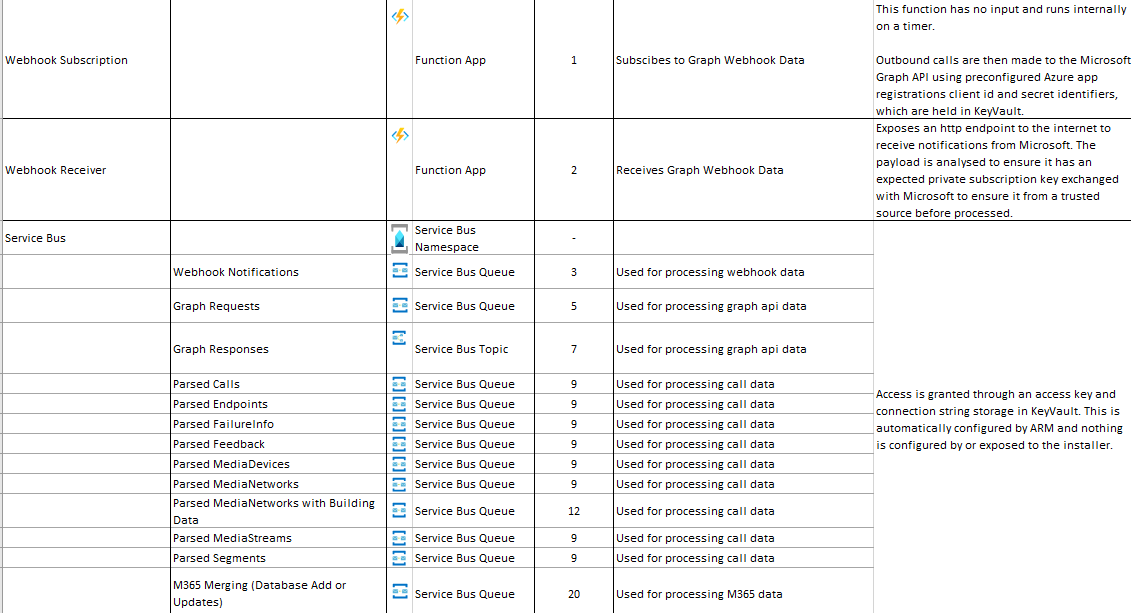Select the cell with number 3
The image size is (1131, 613).
pyautogui.click(x=574, y=272)
